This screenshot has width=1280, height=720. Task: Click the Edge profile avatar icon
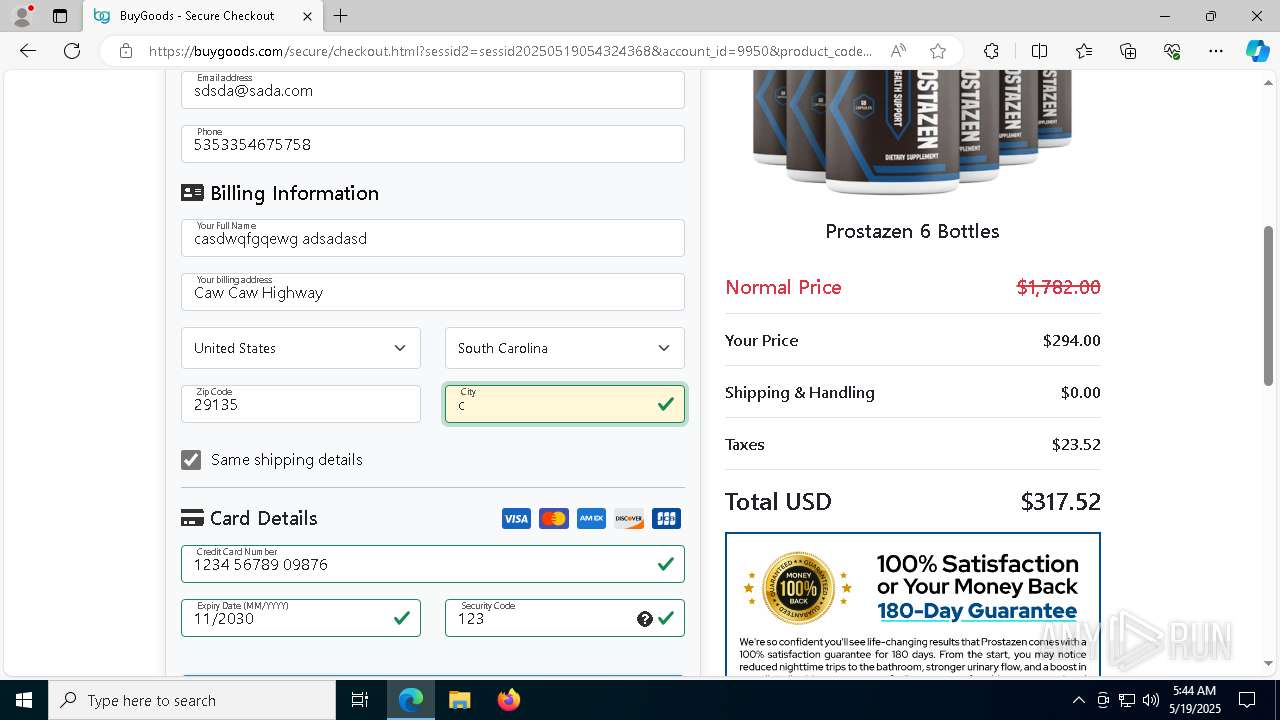[22, 16]
